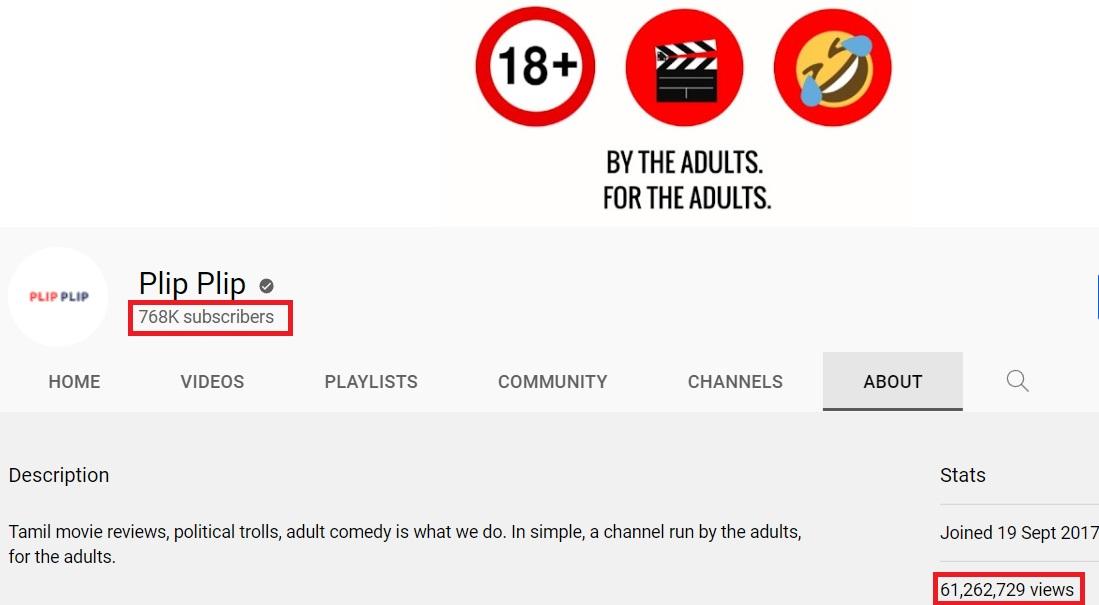Click the Plip Plip channel name
Screen dimensions: 1099x605
click(192, 284)
